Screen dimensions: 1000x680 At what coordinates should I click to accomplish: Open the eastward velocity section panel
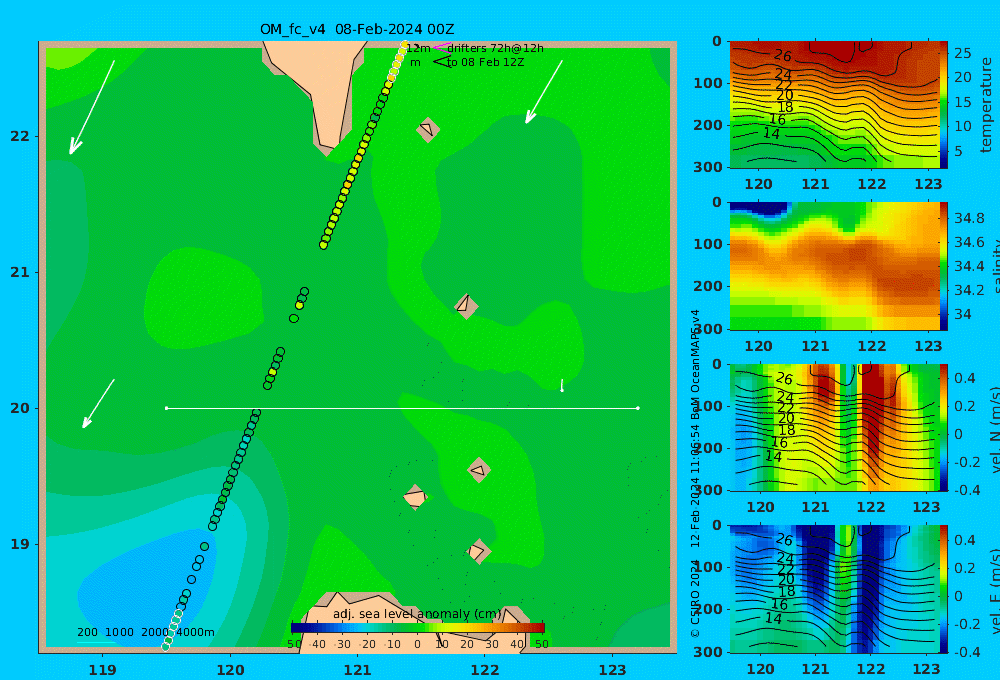(x=834, y=589)
